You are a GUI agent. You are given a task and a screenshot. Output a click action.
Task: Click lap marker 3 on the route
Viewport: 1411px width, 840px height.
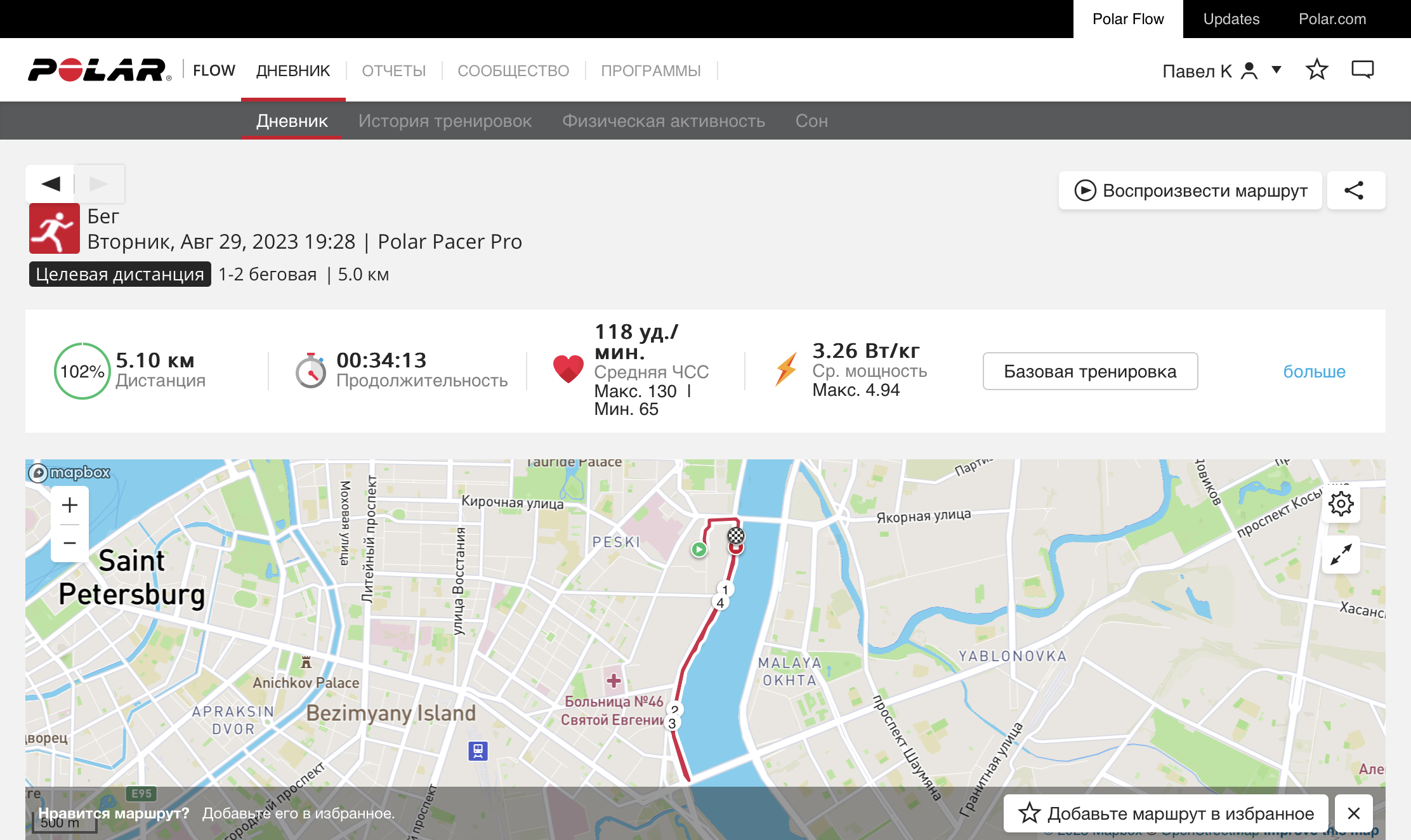tap(672, 723)
